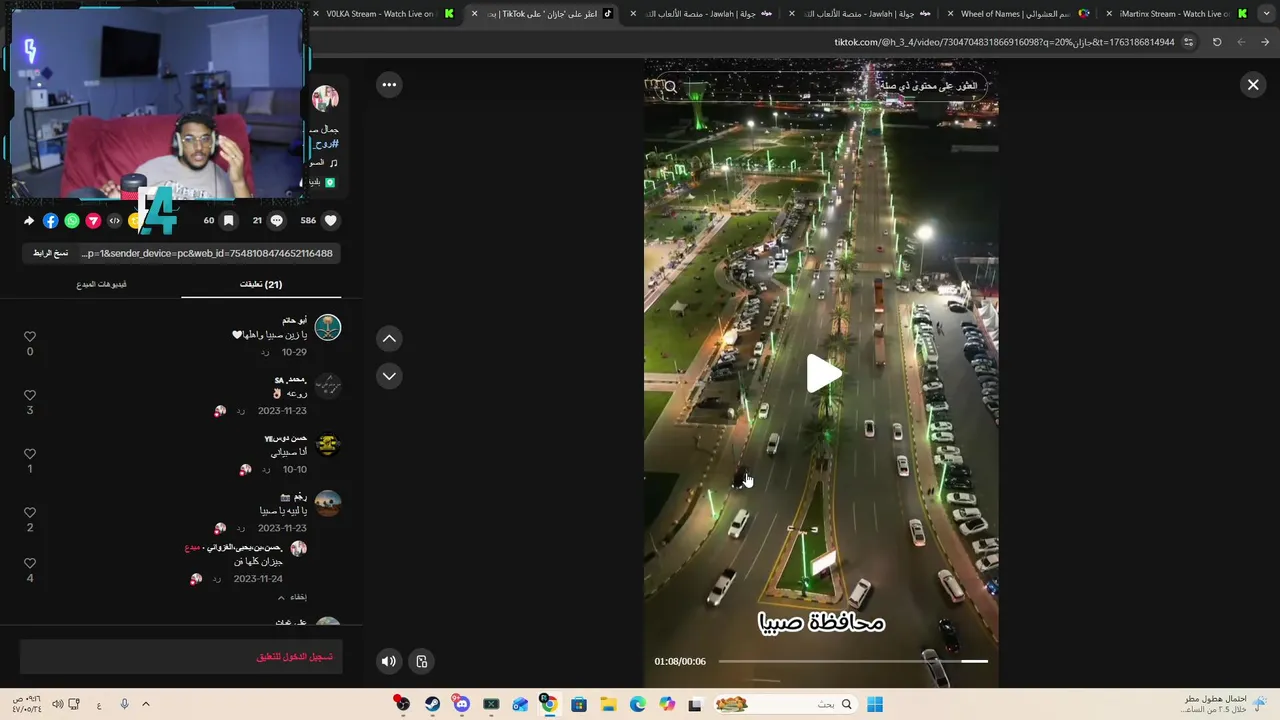Open File Explorer from the taskbar
This screenshot has height=720, width=1280.
[608, 704]
